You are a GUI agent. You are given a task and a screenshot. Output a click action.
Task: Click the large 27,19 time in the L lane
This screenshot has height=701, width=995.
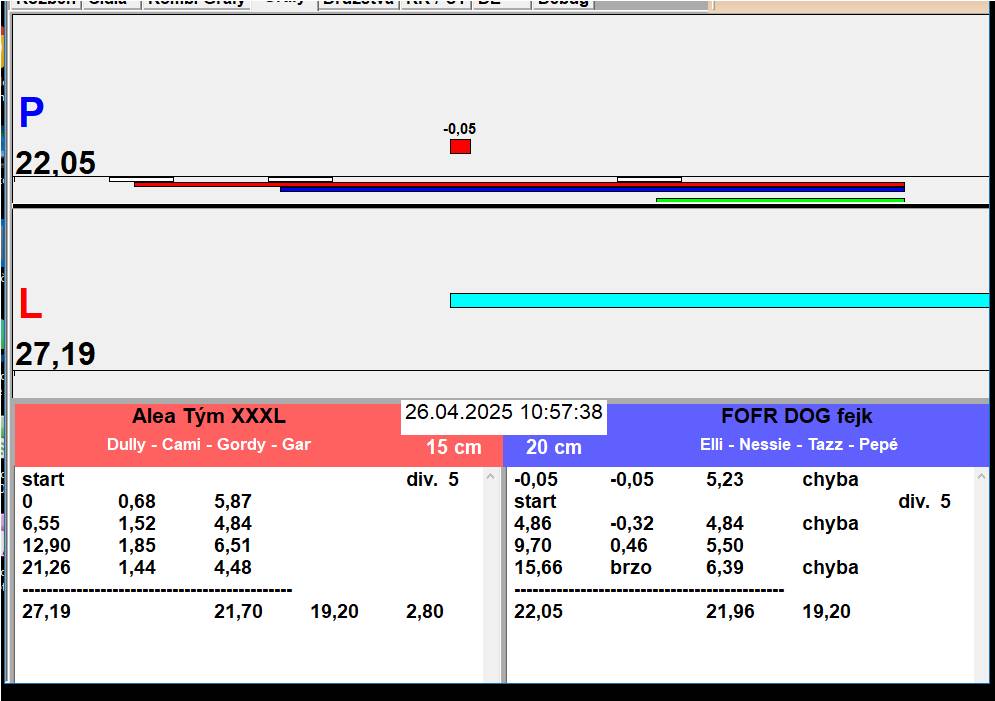[56, 354]
